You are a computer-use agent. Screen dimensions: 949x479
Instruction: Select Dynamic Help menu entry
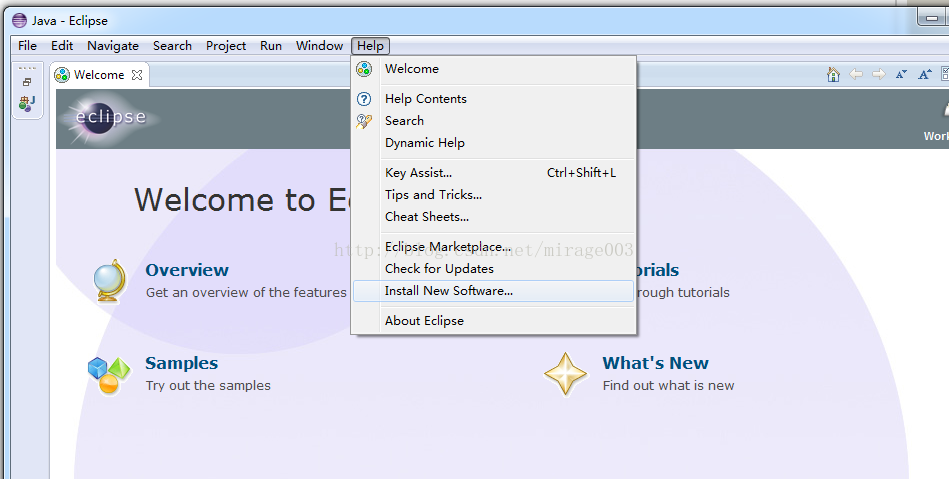coord(493,143)
